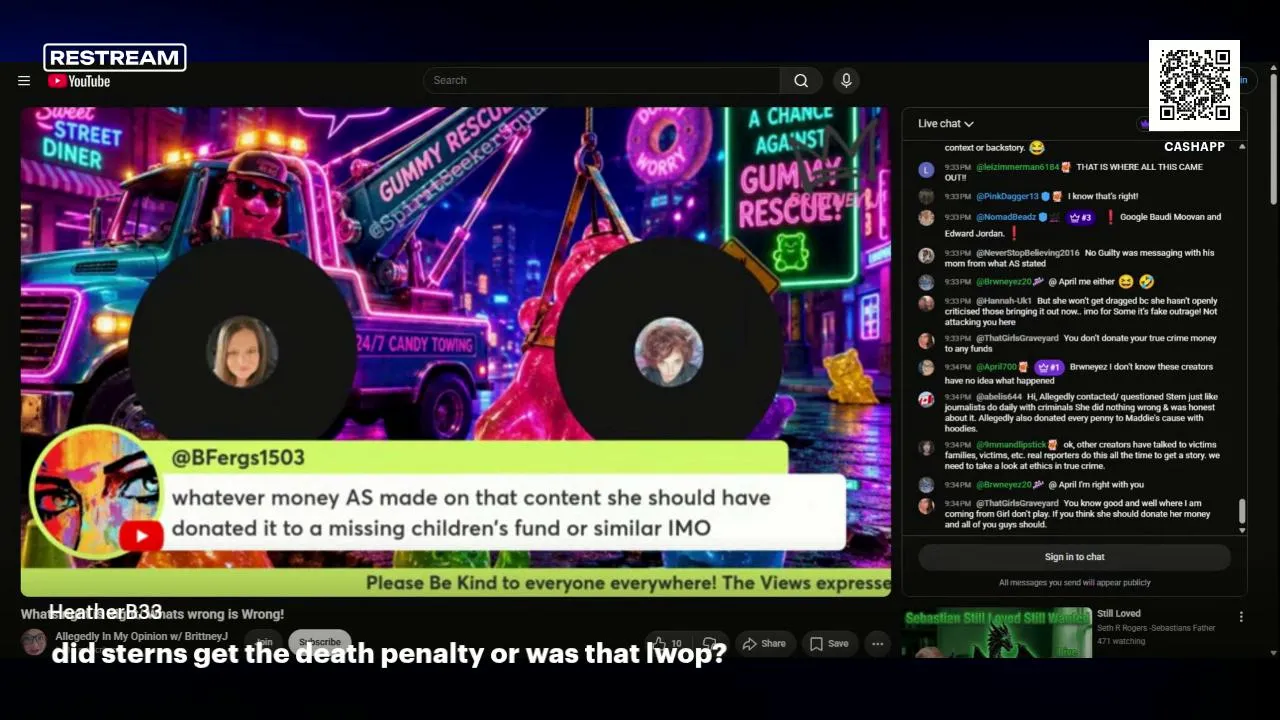
Task: Click Brwneyez20's avatar beside 'I'm right with you'
Action: [x=927, y=485]
